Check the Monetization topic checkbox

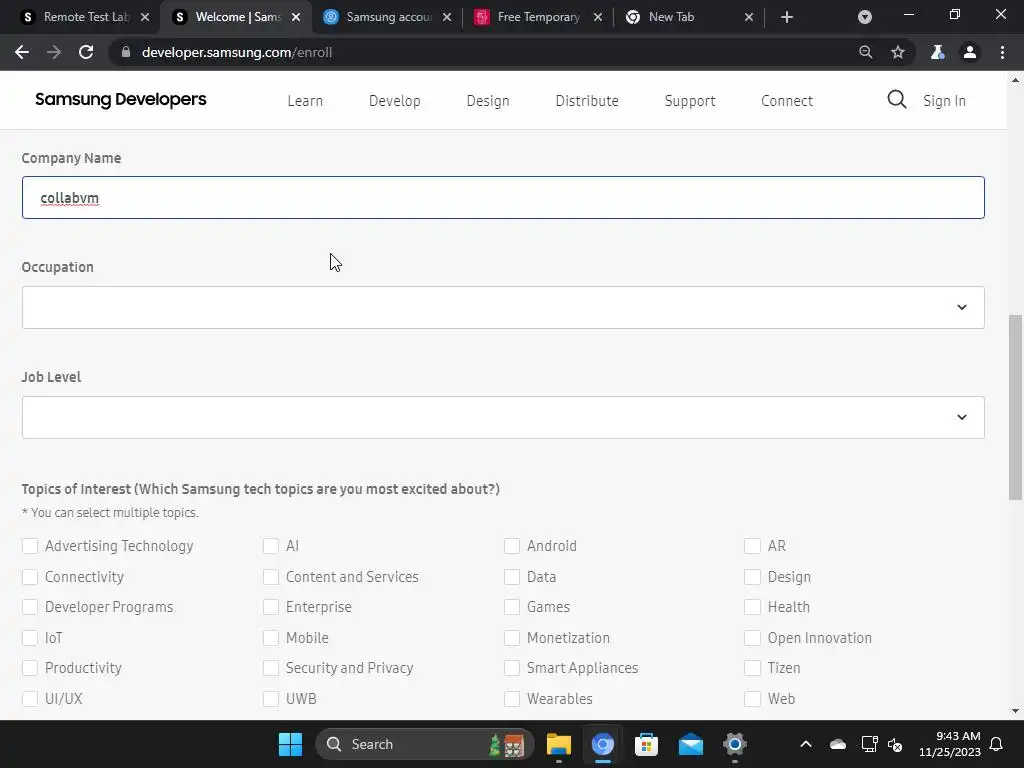coord(512,637)
